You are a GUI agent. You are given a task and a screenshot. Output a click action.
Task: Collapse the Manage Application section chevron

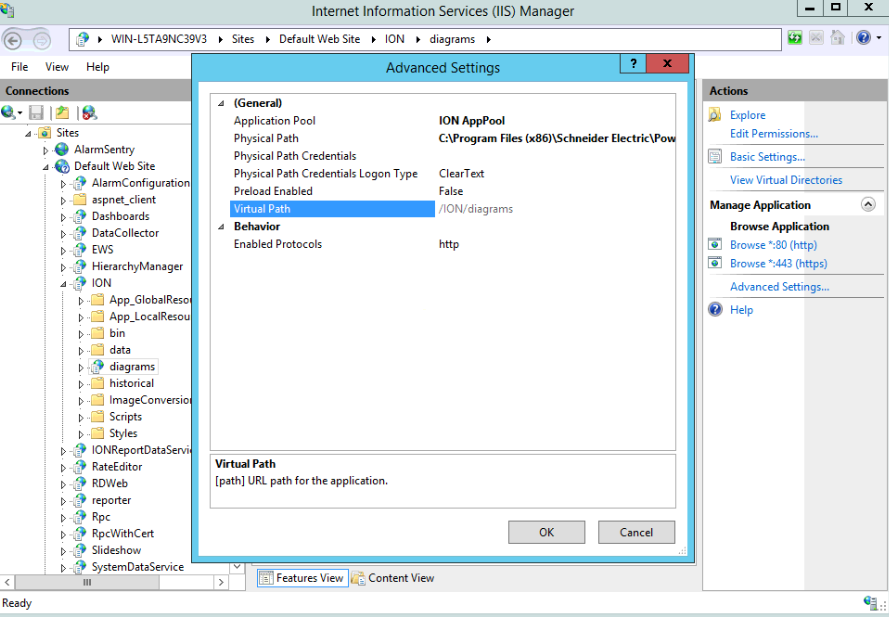click(x=868, y=204)
